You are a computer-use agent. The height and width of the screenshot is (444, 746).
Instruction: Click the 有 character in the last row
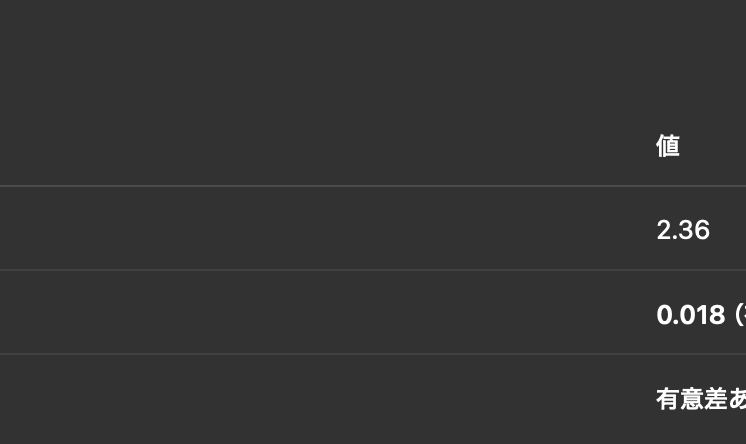click(x=667, y=399)
